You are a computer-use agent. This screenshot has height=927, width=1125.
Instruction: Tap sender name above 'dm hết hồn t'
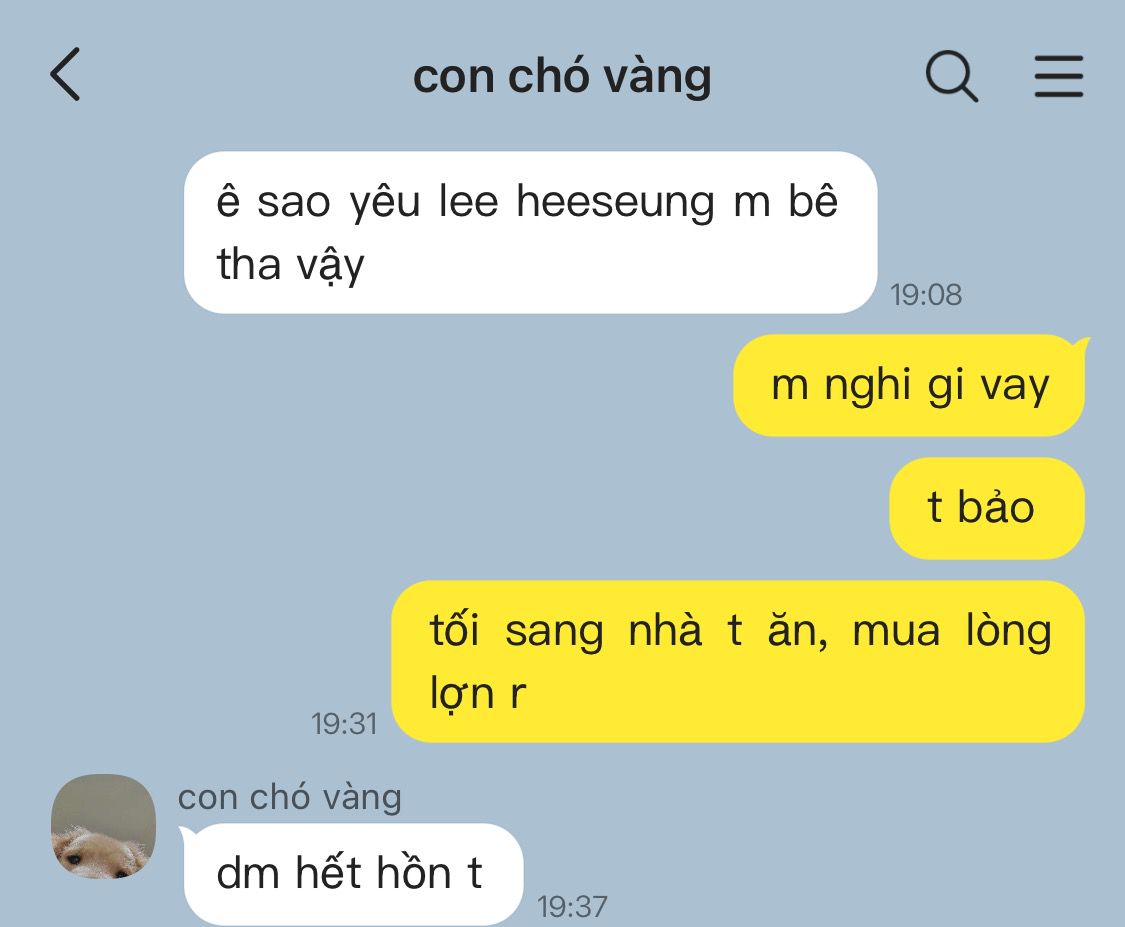tap(289, 797)
